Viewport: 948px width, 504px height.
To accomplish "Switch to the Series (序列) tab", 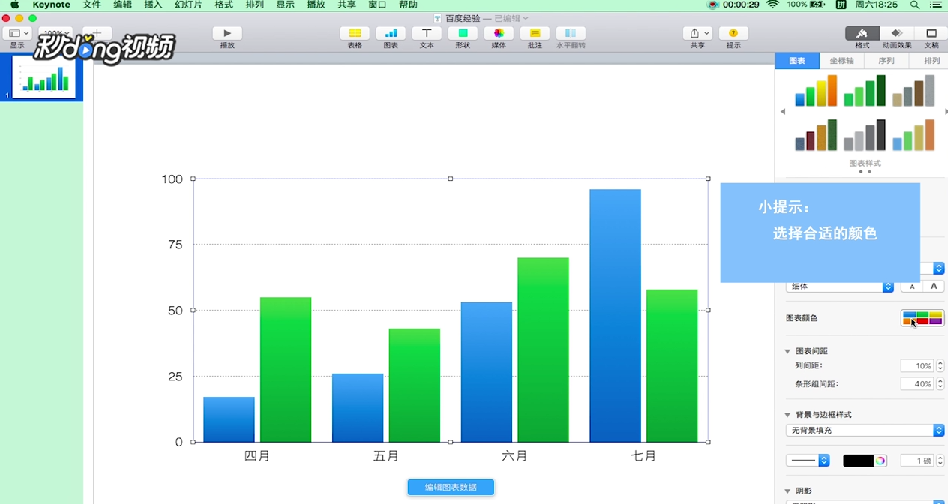I will point(886,61).
